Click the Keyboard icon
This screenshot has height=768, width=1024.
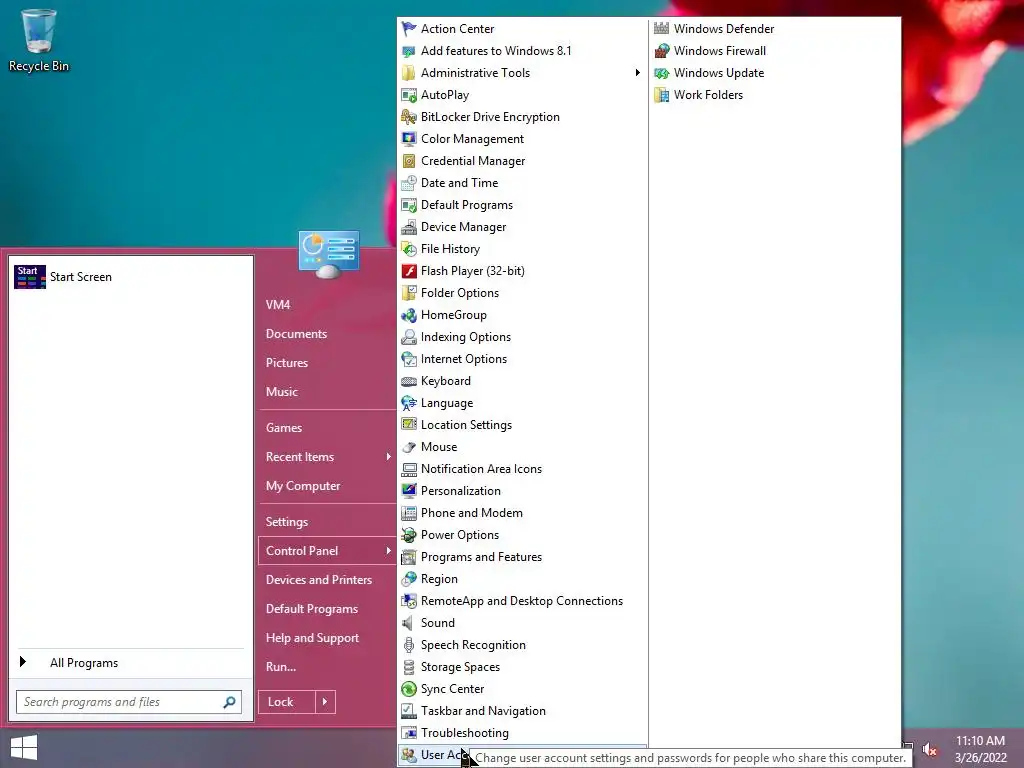pyautogui.click(x=409, y=381)
